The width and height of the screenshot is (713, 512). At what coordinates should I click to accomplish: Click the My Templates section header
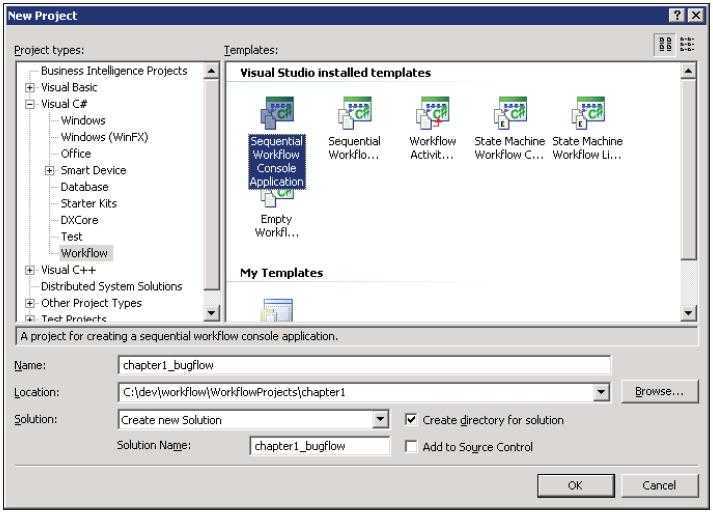(x=281, y=273)
